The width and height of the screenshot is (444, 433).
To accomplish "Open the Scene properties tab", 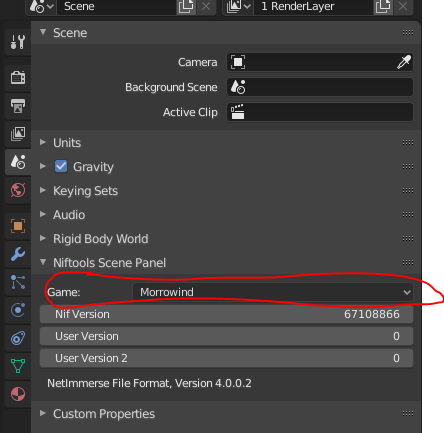I will pos(18,162).
